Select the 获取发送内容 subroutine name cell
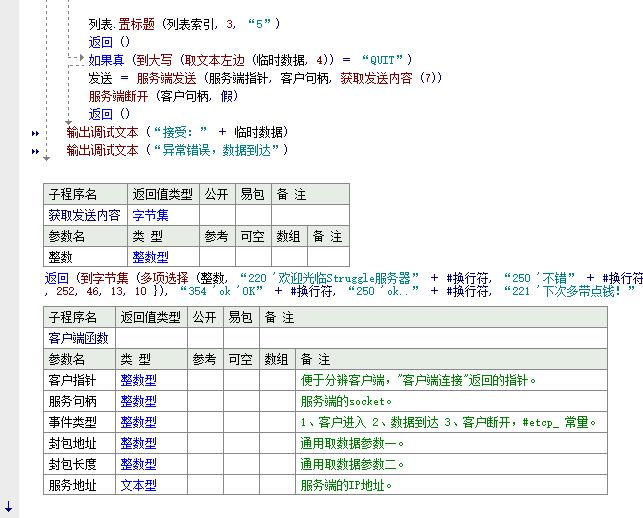This screenshot has width=643, height=518. click(84, 215)
